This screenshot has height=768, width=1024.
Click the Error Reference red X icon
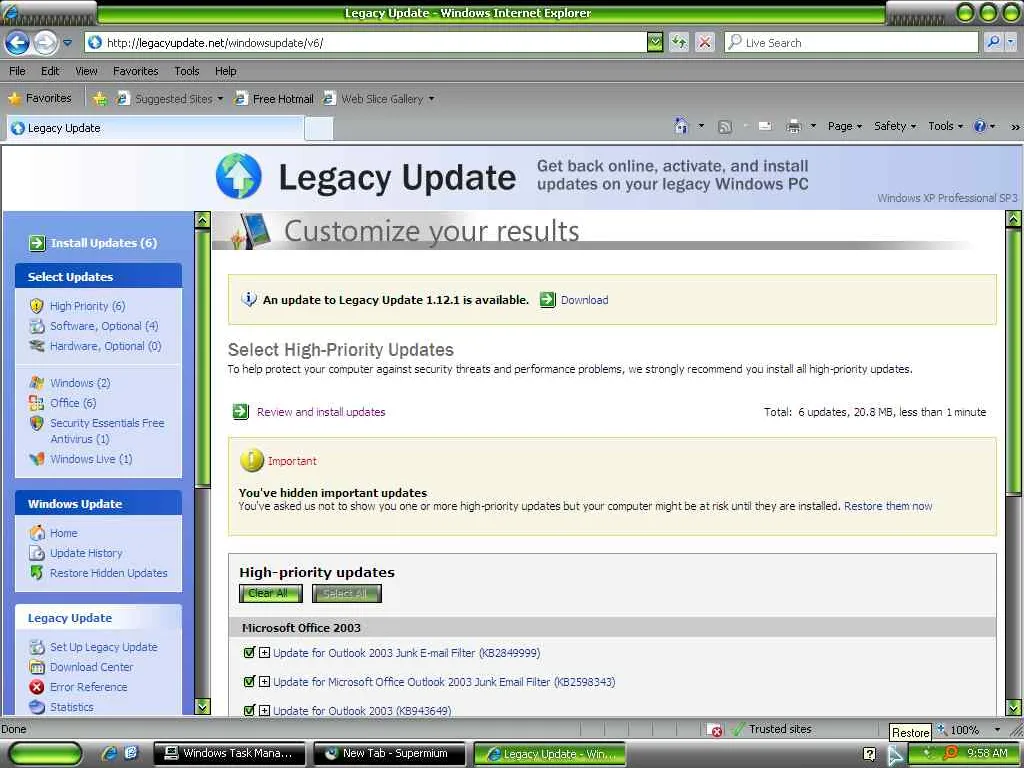click(37, 687)
